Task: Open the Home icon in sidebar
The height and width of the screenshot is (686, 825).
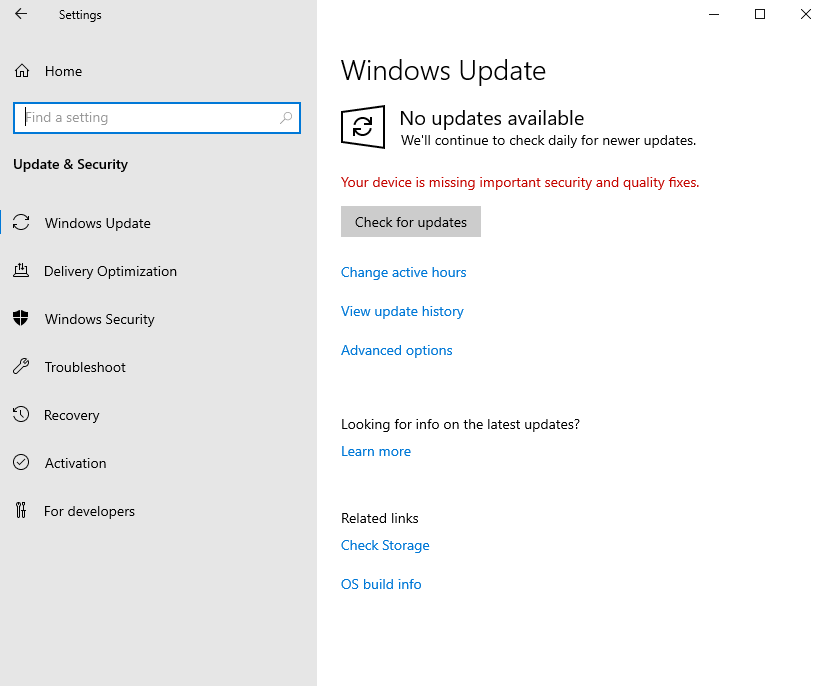Action: click(22, 70)
